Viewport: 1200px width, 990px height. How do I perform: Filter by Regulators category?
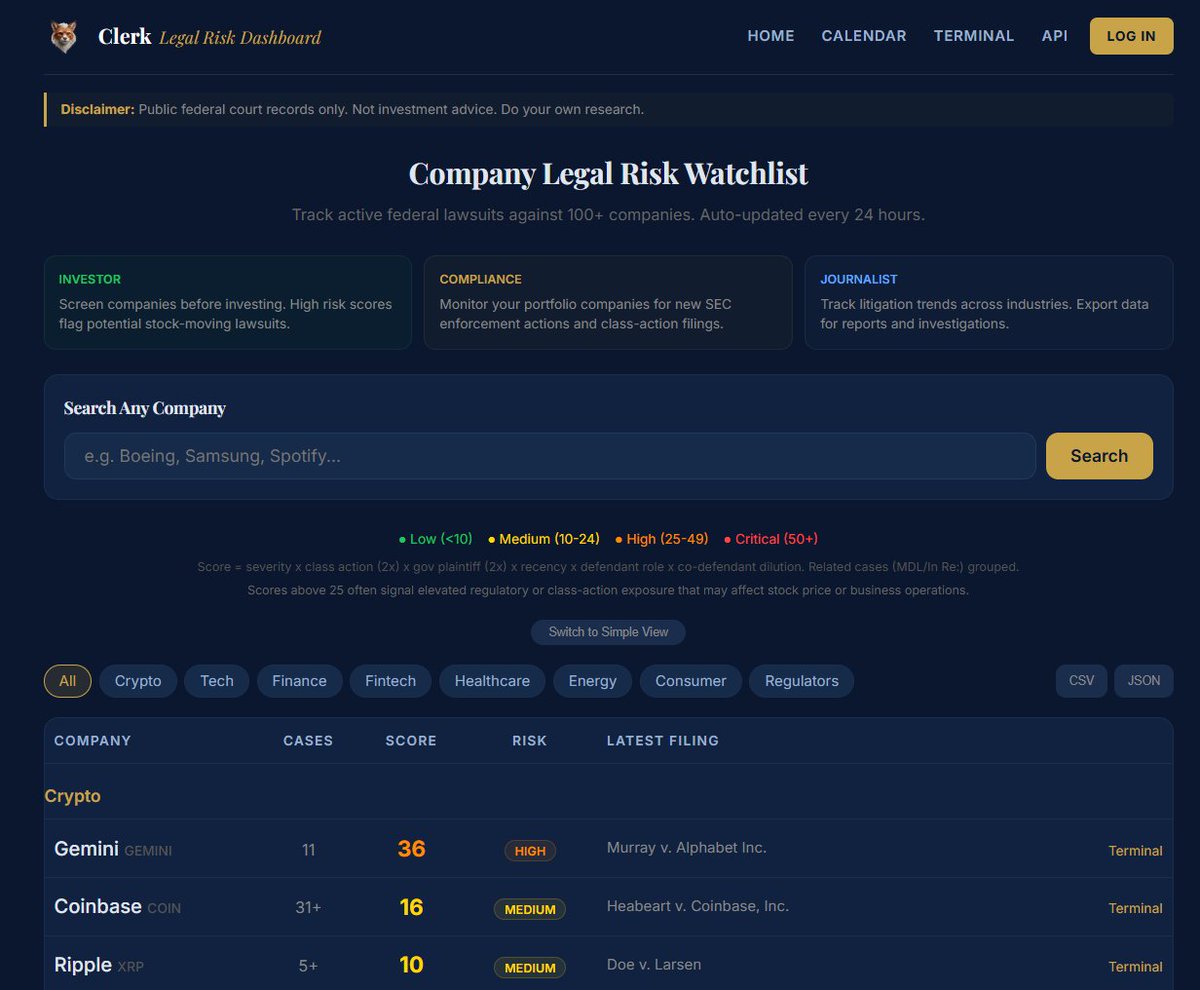click(802, 681)
